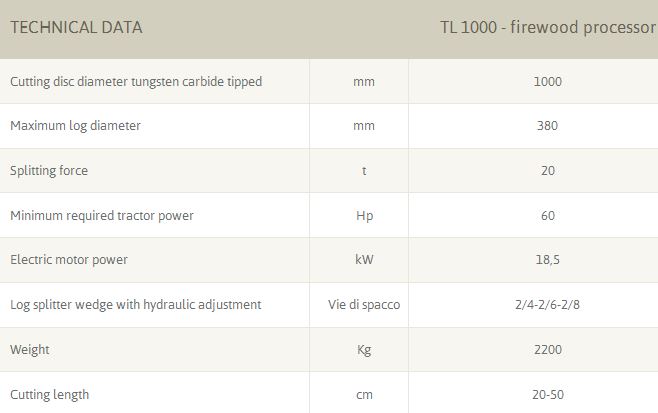Click the splitting force unit t

364,171
